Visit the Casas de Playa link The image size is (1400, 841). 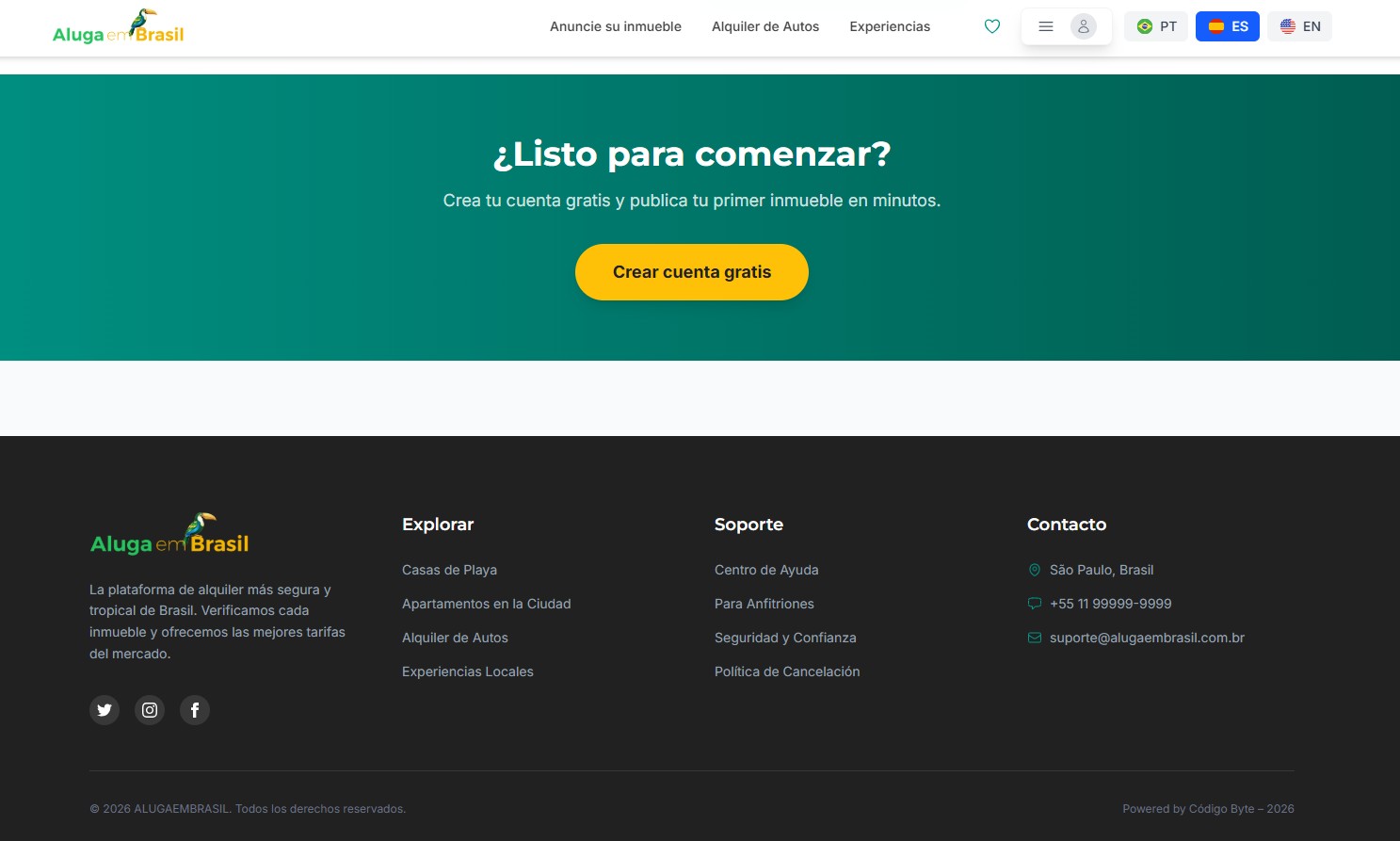[449, 570]
